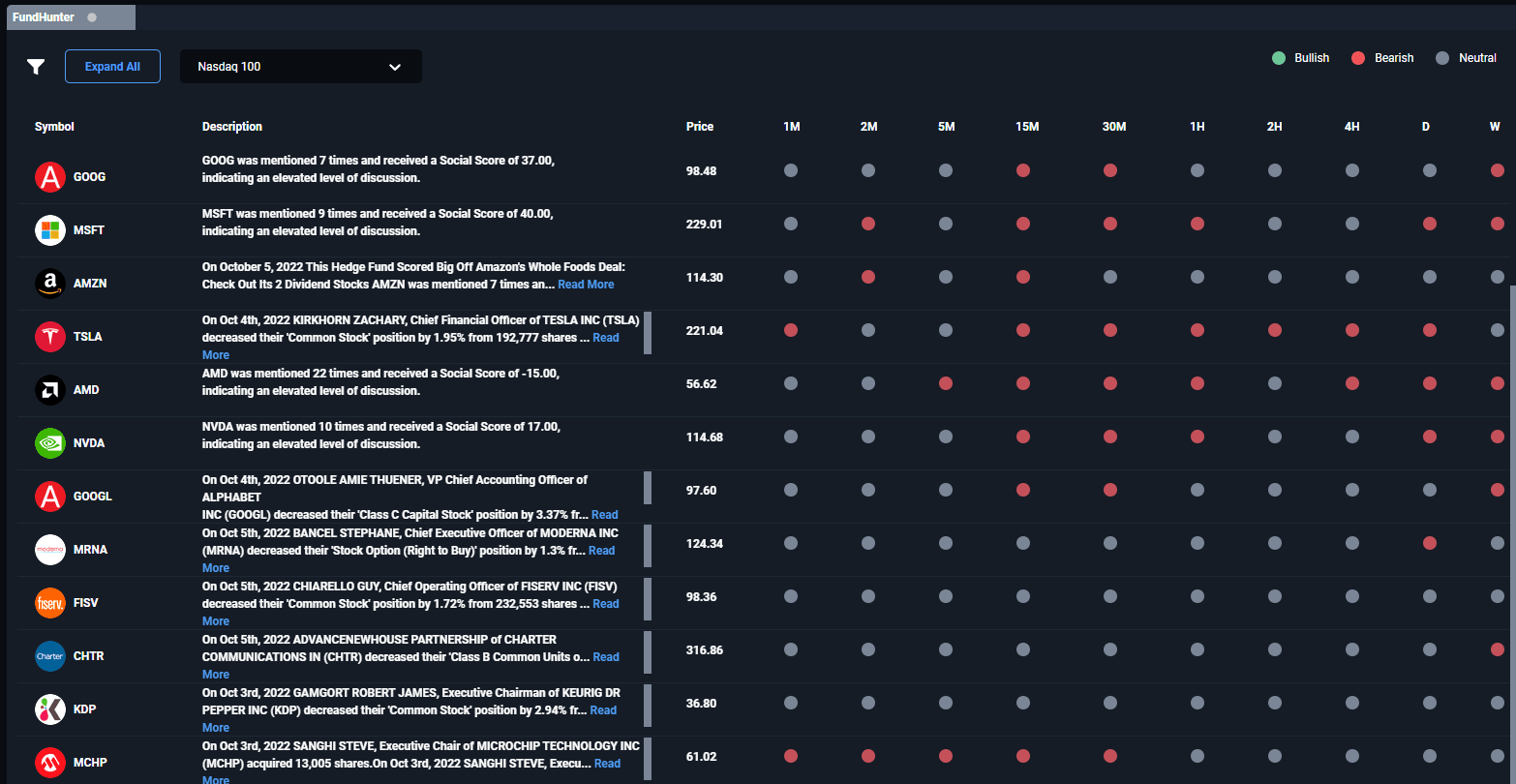
Task: Click the Price column header
Action: click(700, 127)
